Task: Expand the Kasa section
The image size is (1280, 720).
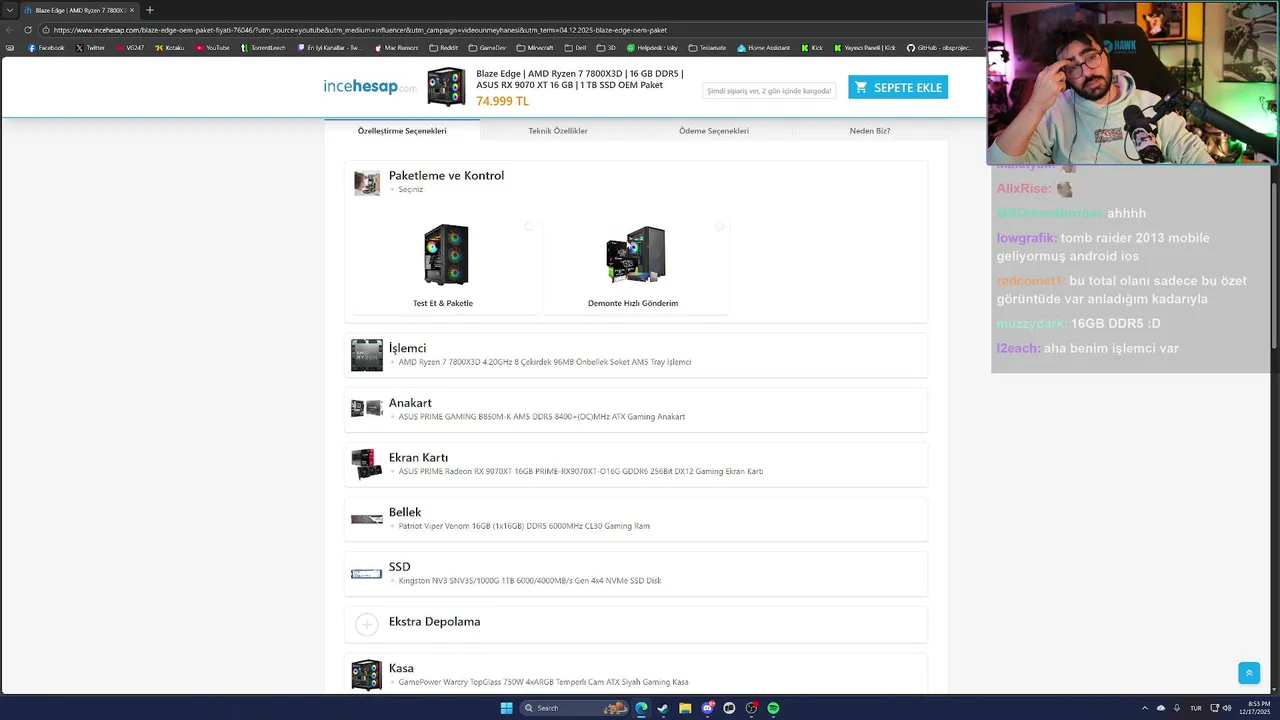Action: (x=636, y=674)
